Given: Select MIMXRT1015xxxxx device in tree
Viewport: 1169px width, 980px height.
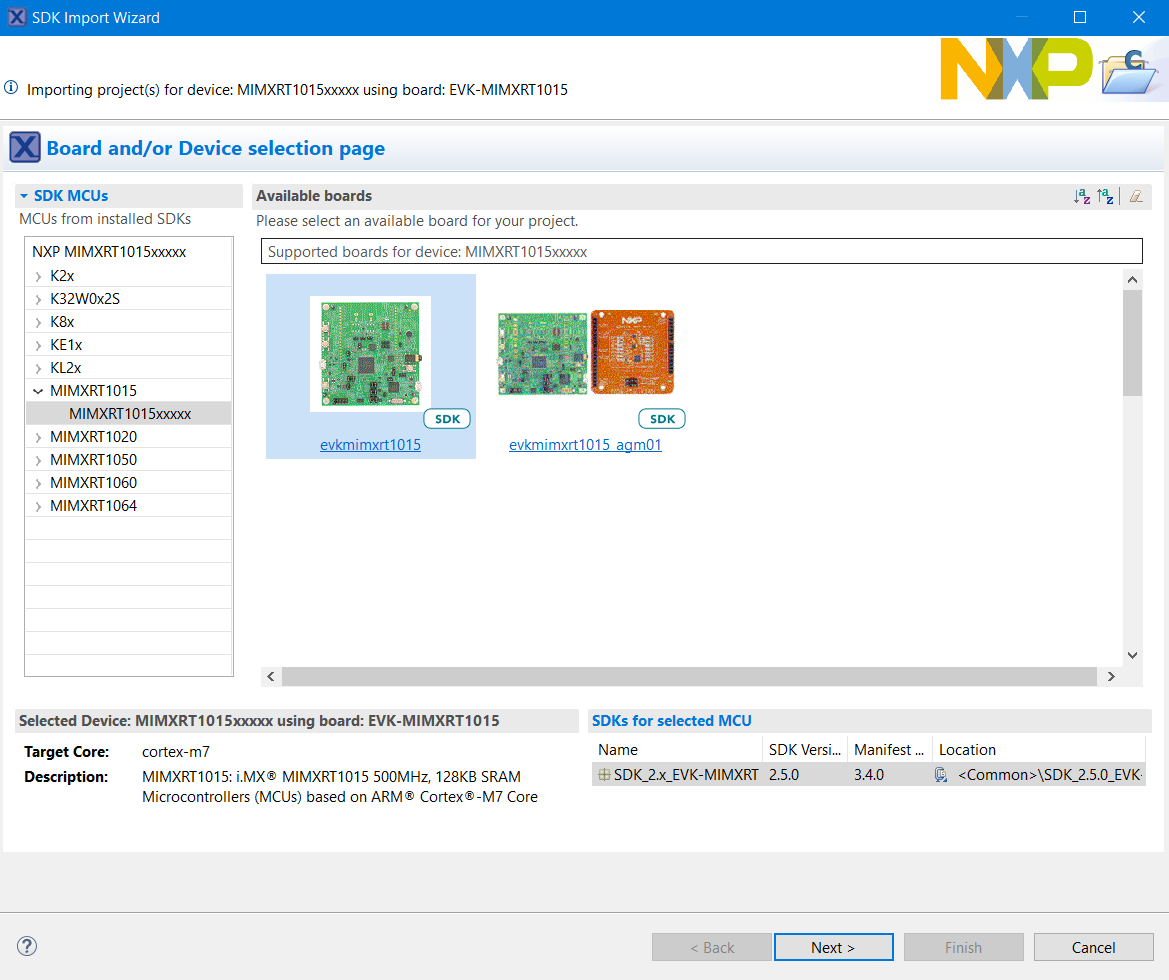Looking at the screenshot, I should pyautogui.click(x=130, y=413).
